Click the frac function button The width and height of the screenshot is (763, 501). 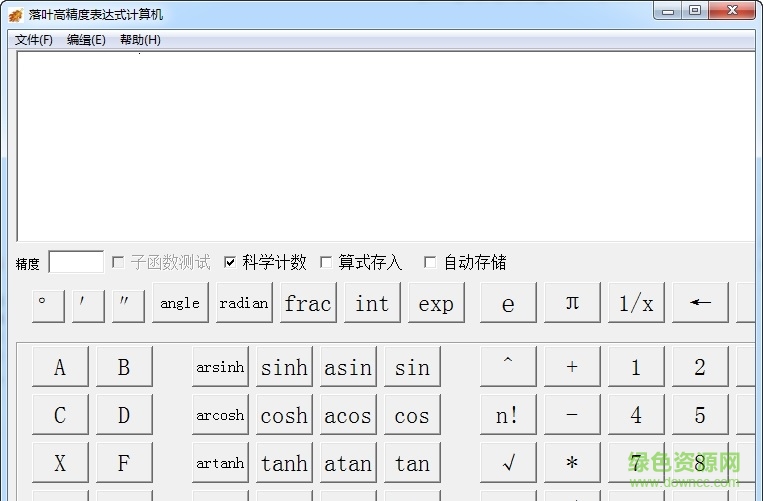[x=308, y=302]
